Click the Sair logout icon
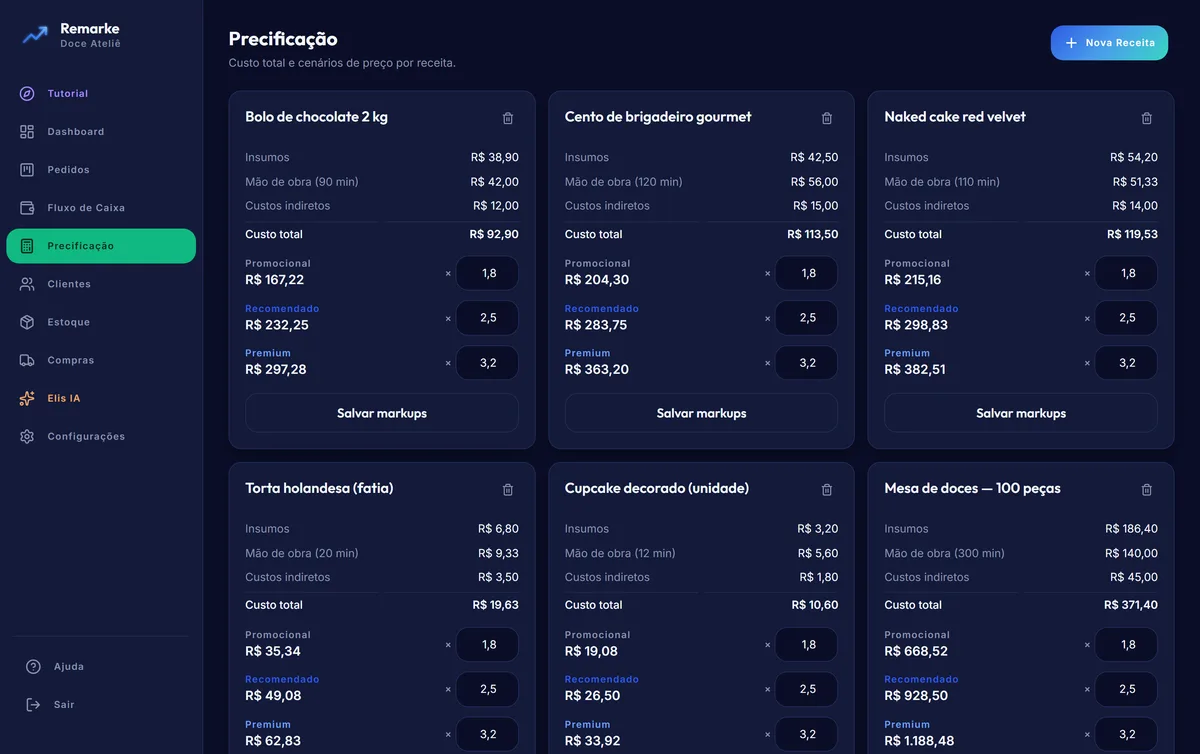Screen dimensions: 1200x754 point(33,705)
